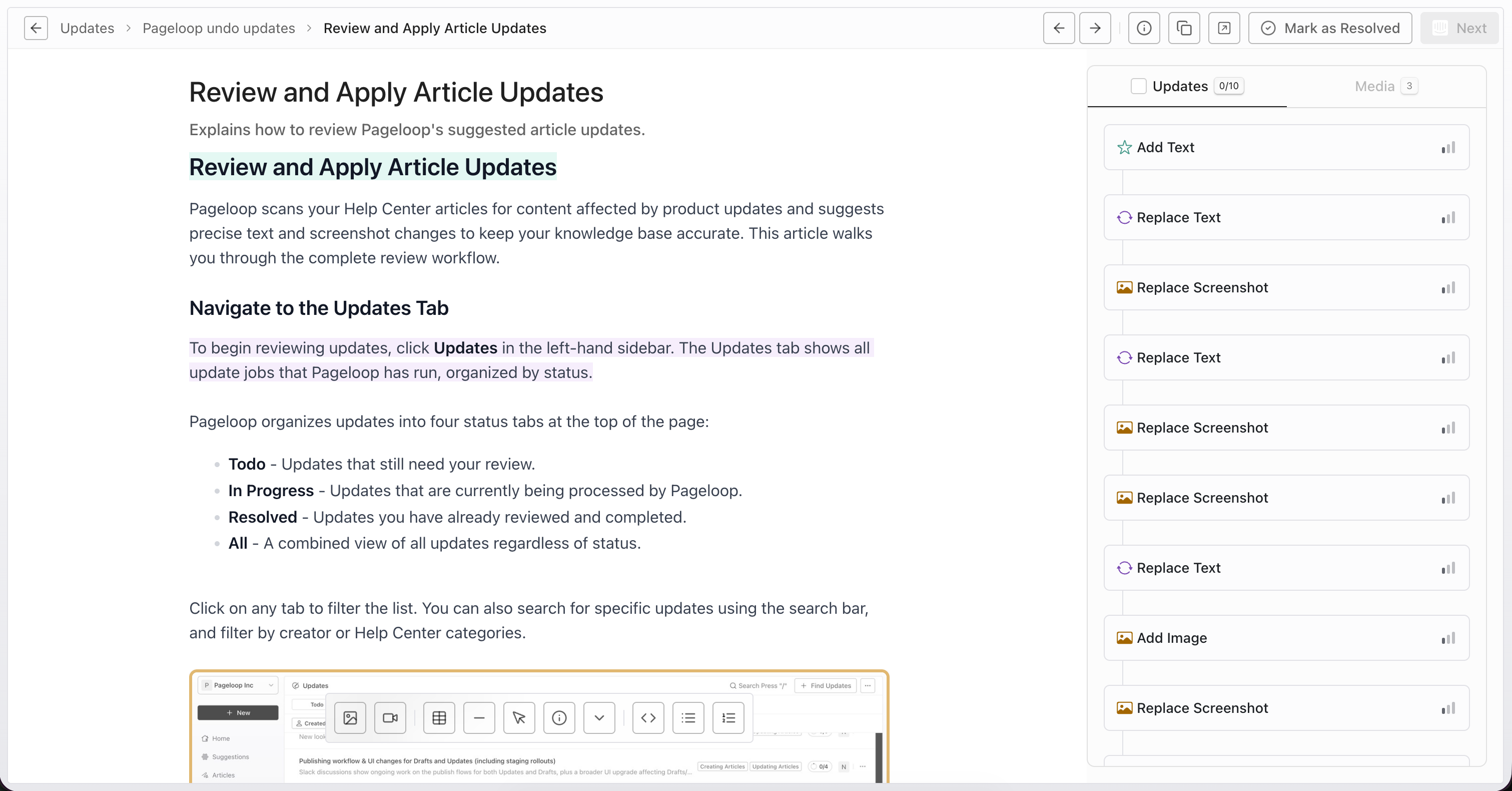Click the Todo bullet item
The image size is (1512, 791).
[382, 464]
